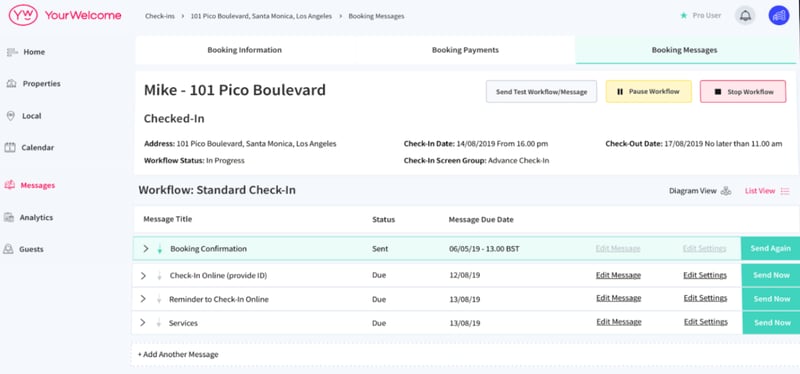Open Properties from the sidebar
The width and height of the screenshot is (800, 374).
(33, 84)
